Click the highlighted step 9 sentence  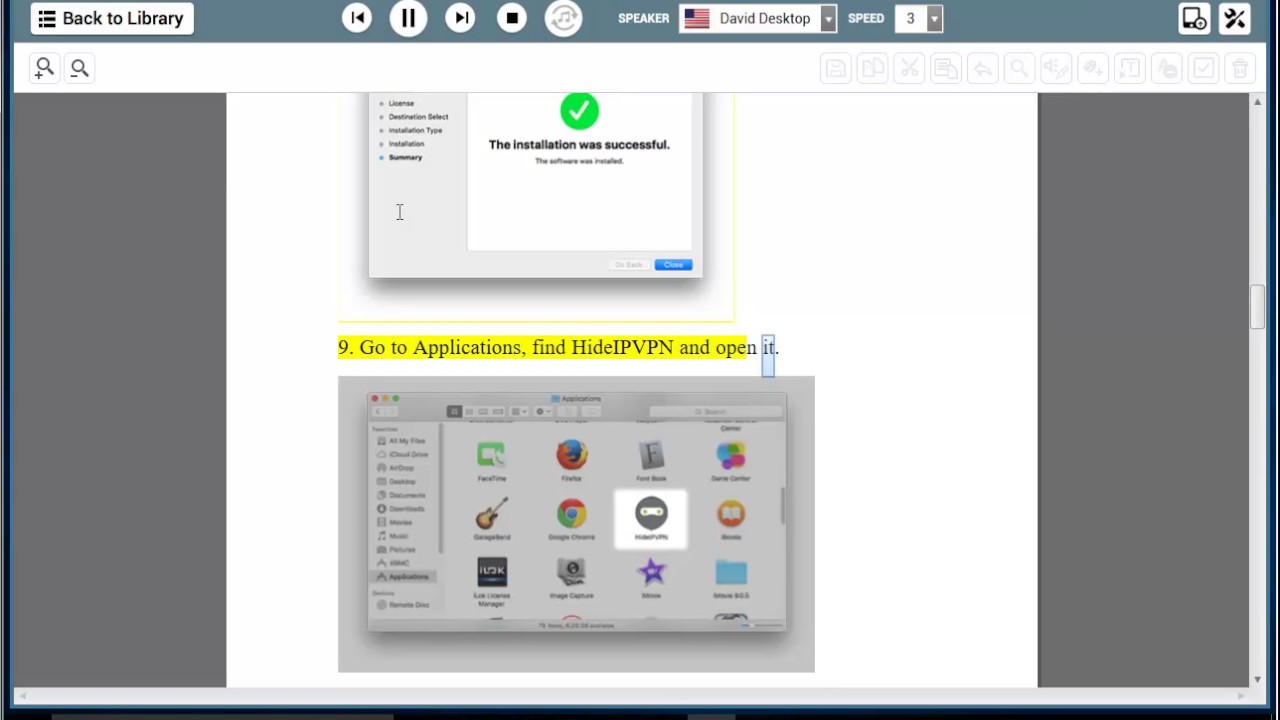tap(558, 347)
